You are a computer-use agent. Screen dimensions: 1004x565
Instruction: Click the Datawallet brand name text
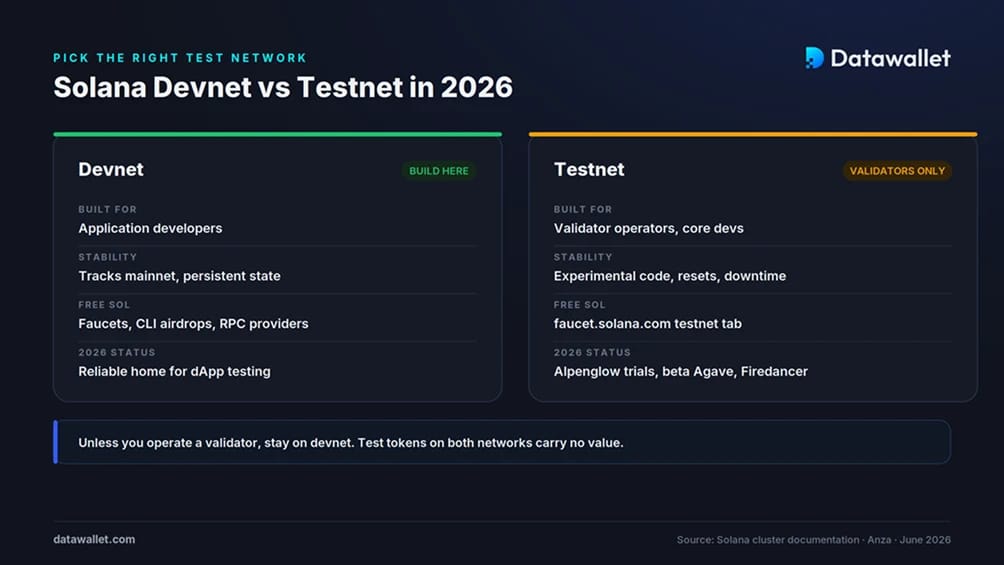click(x=891, y=58)
